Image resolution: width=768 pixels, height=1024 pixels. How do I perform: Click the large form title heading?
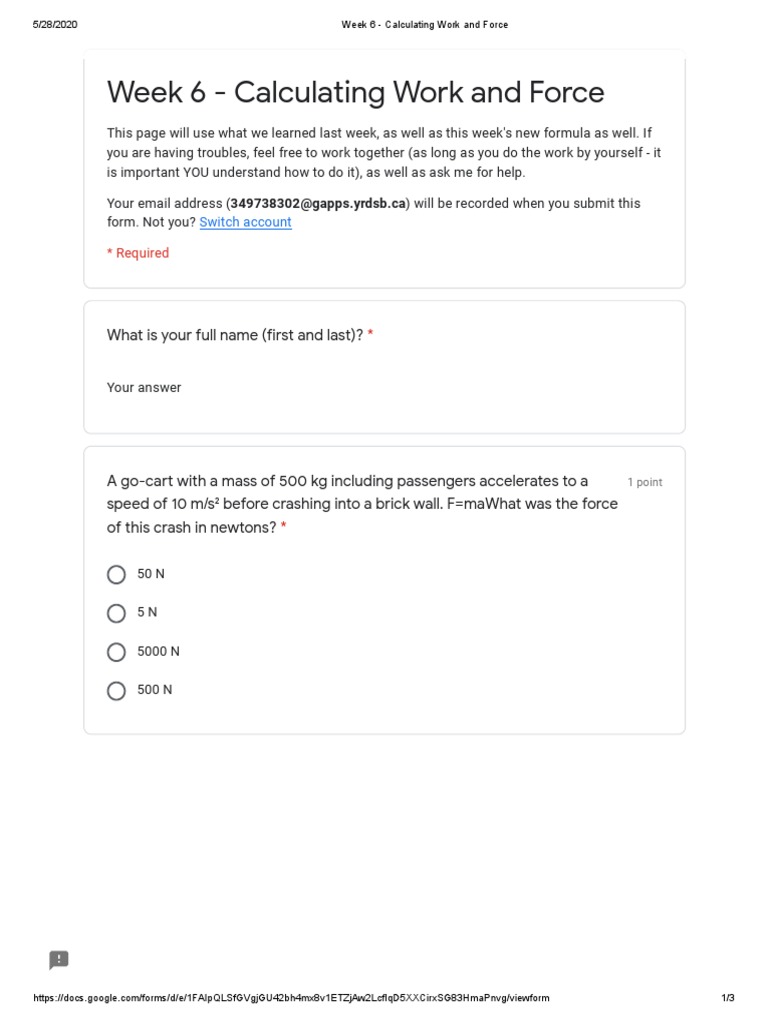[x=355, y=93]
